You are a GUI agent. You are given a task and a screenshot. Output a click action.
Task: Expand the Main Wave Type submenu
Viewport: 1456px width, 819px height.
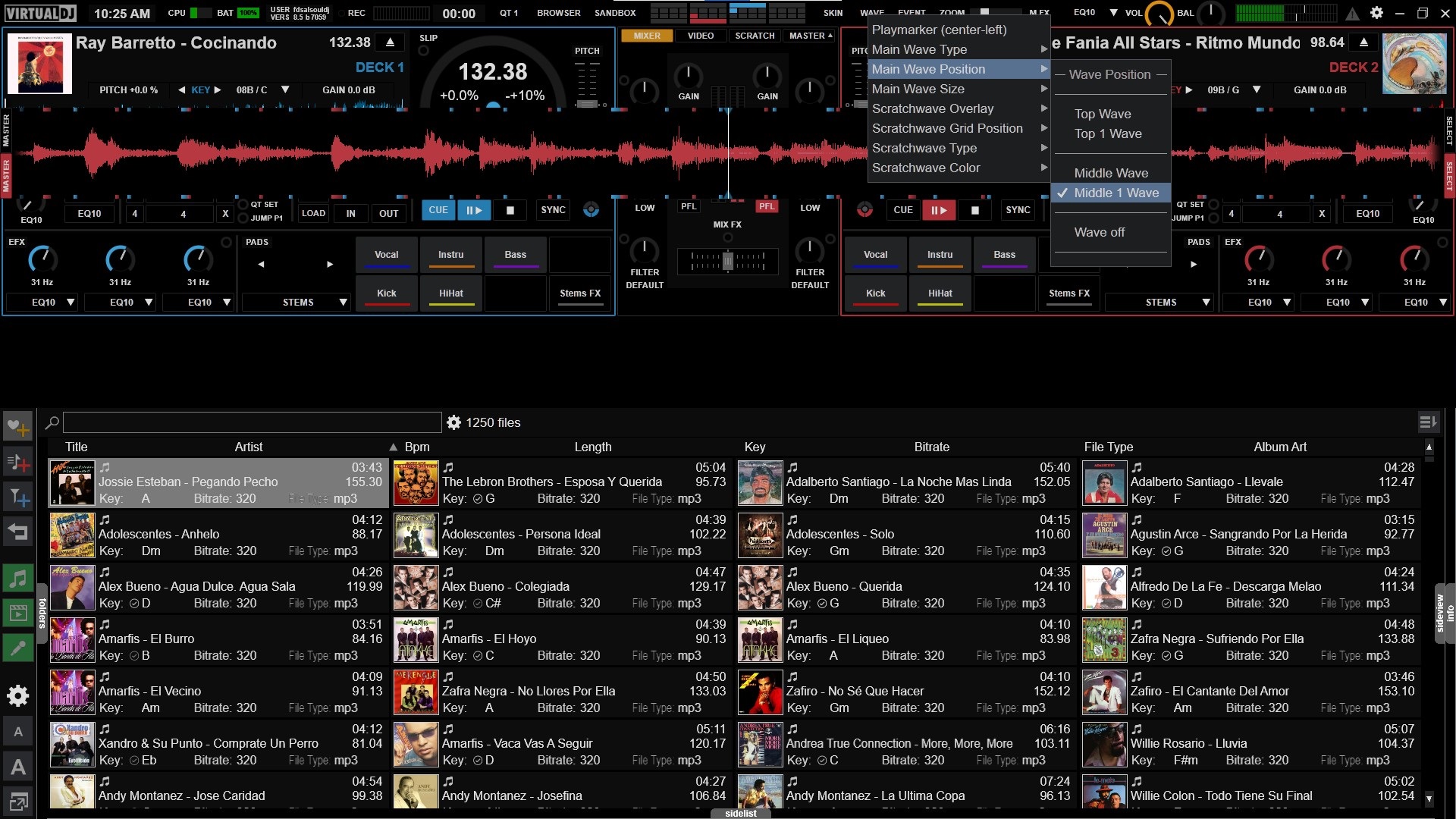959,49
